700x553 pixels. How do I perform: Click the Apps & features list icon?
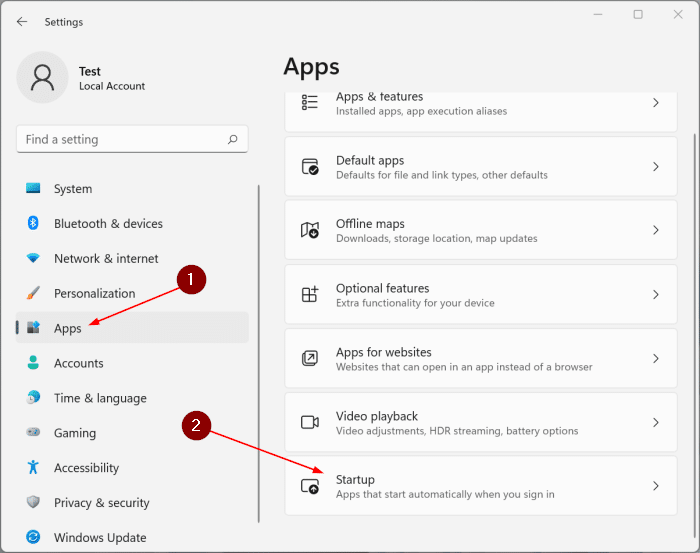coord(310,102)
